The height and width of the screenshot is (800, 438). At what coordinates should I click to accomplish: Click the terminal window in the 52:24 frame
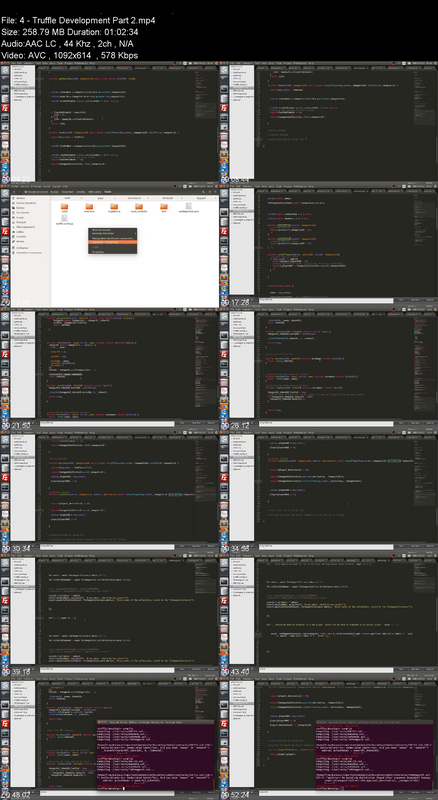[376, 756]
